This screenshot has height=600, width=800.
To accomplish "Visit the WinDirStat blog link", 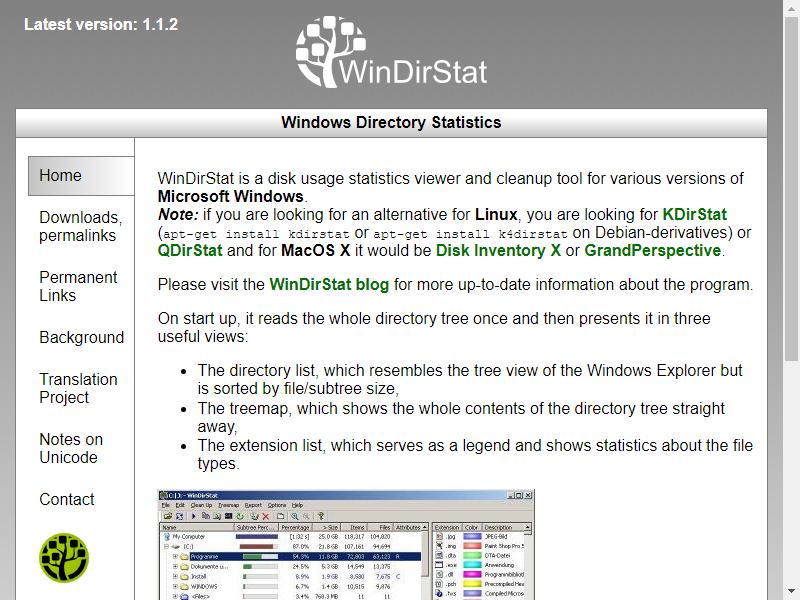I will 329,284.
